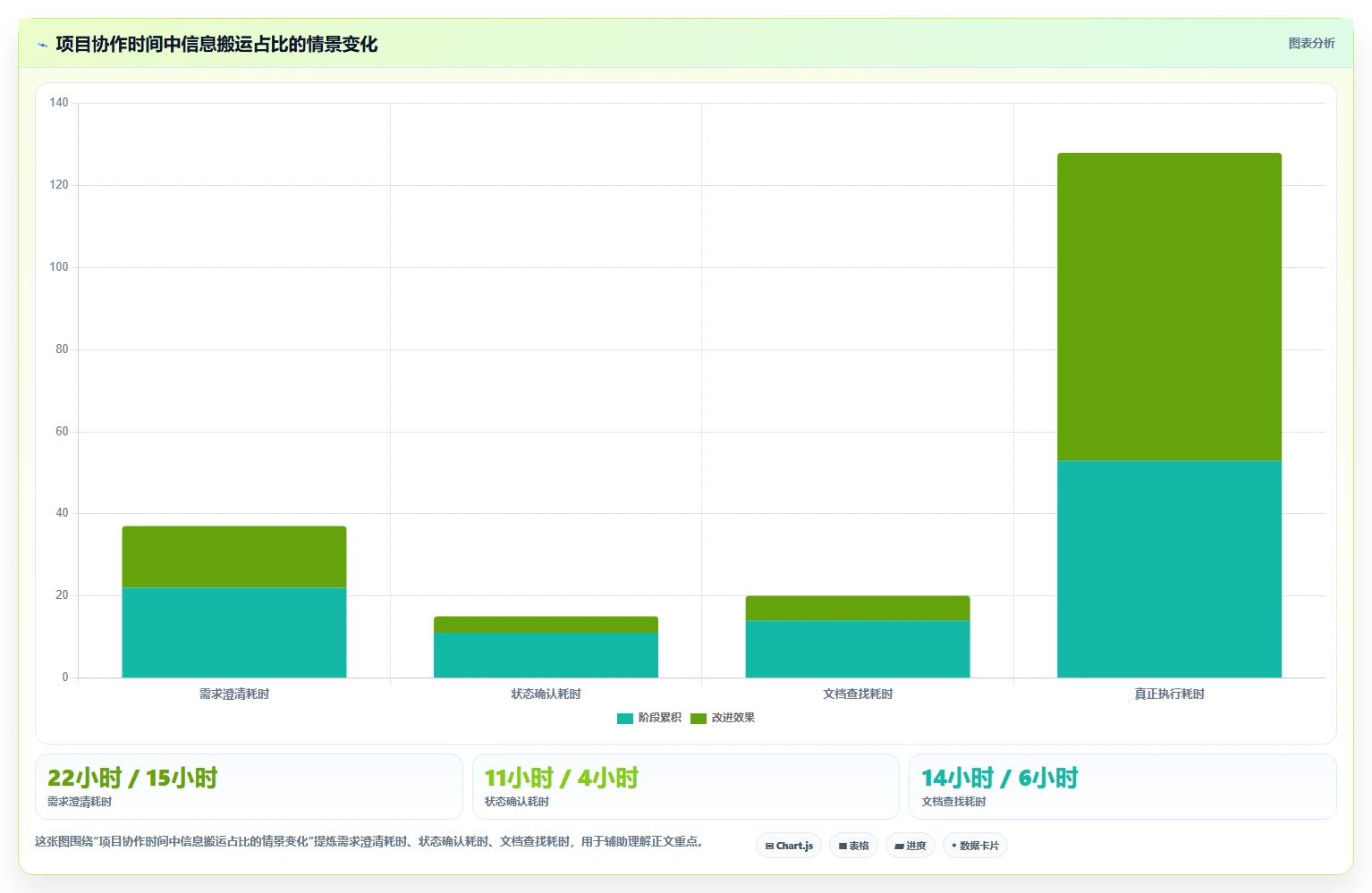Click the 120 y-axis tick label
This screenshot has width=1372, height=893.
click(59, 185)
